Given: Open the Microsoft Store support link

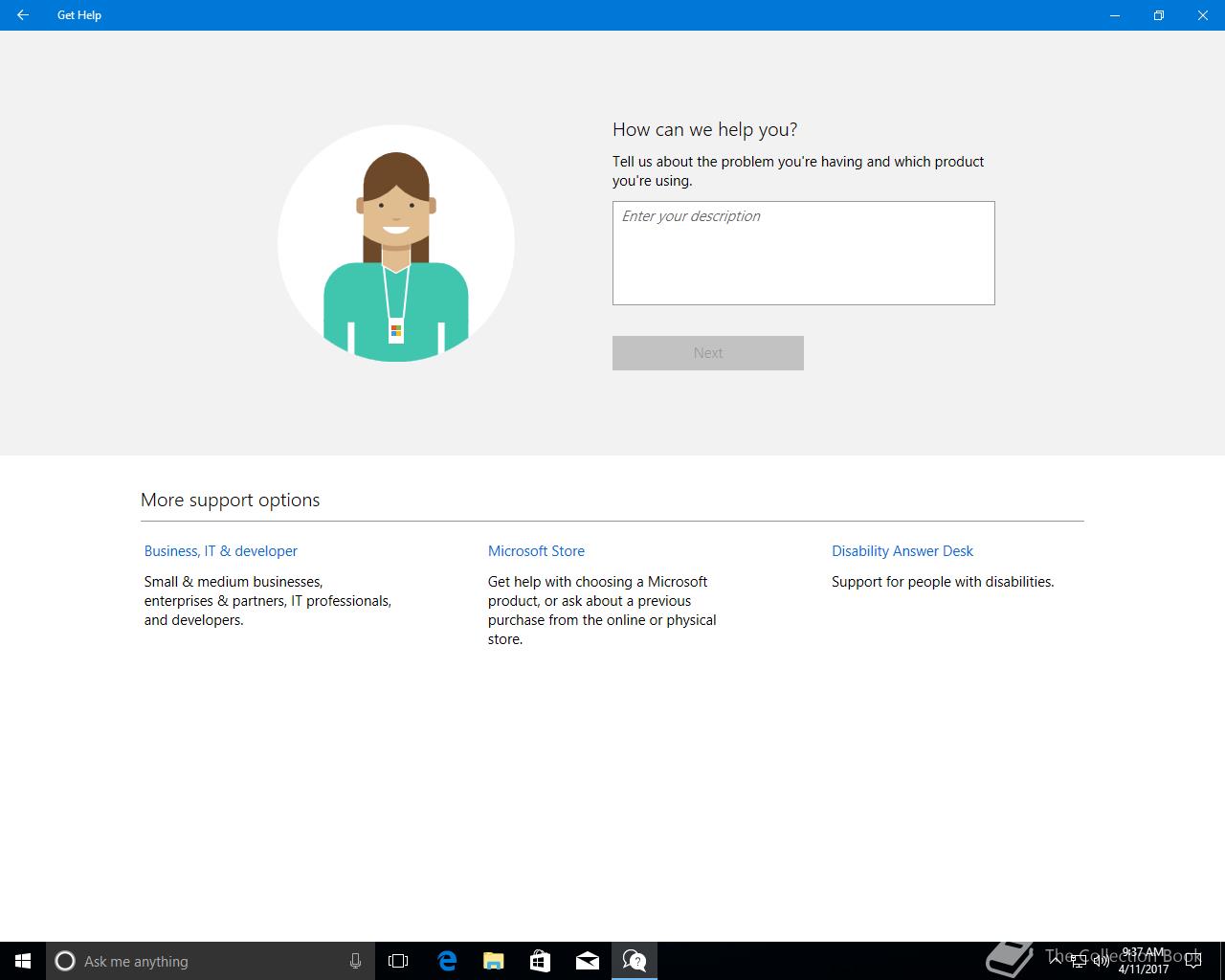Looking at the screenshot, I should [x=536, y=551].
